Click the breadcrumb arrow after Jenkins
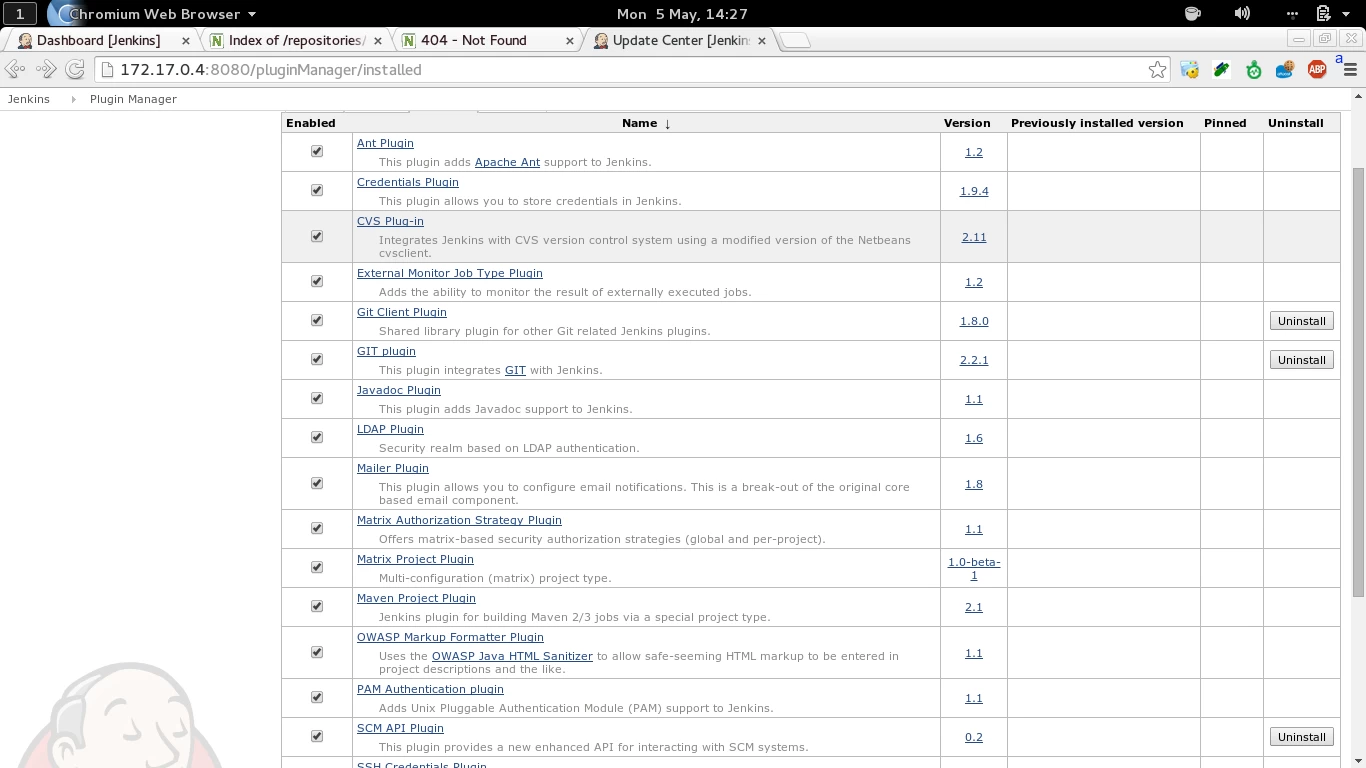This screenshot has width=1366, height=768. 73,99
